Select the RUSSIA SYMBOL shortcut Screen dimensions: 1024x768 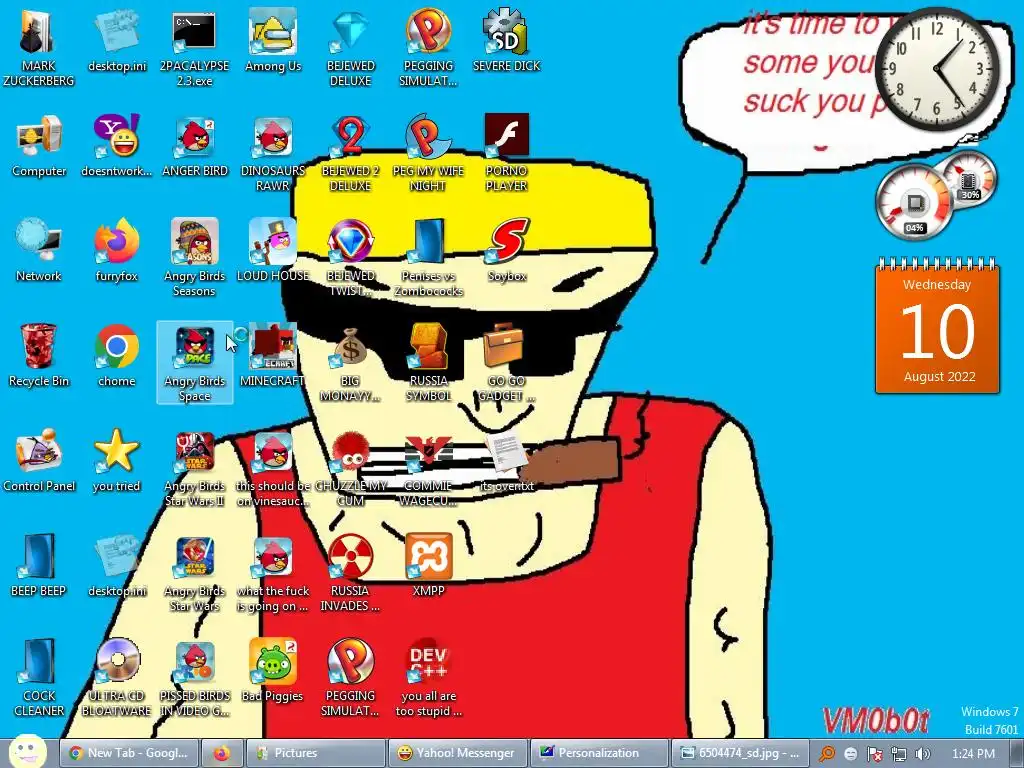pos(428,364)
